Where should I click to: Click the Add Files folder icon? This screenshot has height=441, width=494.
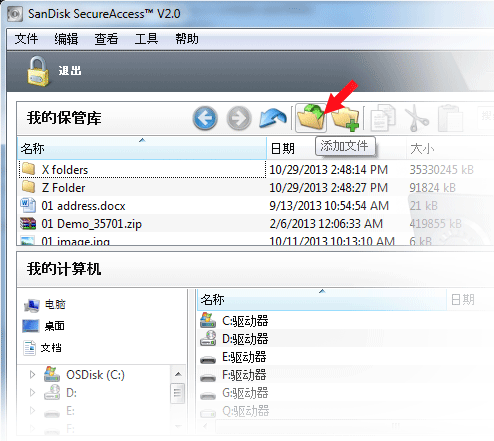click(x=311, y=117)
